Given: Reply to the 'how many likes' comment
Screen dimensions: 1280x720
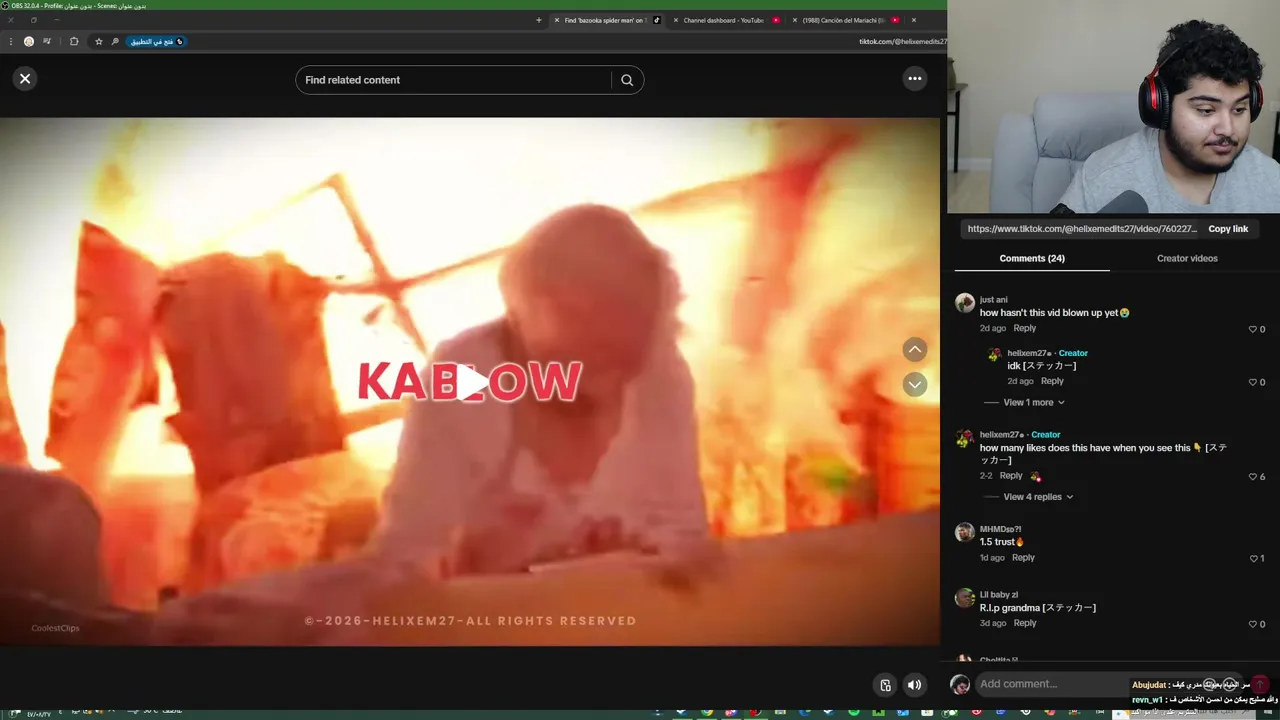Looking at the screenshot, I should (1011, 476).
